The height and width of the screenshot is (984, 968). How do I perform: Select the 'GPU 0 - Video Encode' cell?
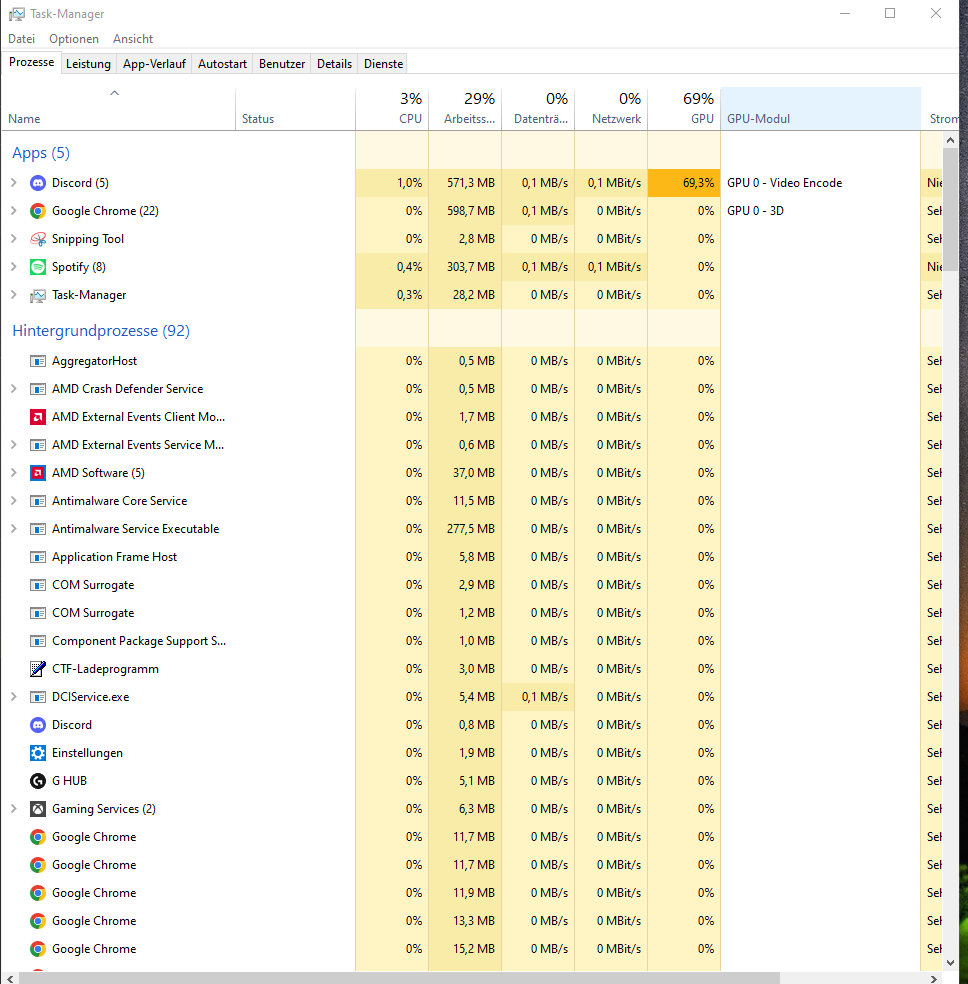821,183
